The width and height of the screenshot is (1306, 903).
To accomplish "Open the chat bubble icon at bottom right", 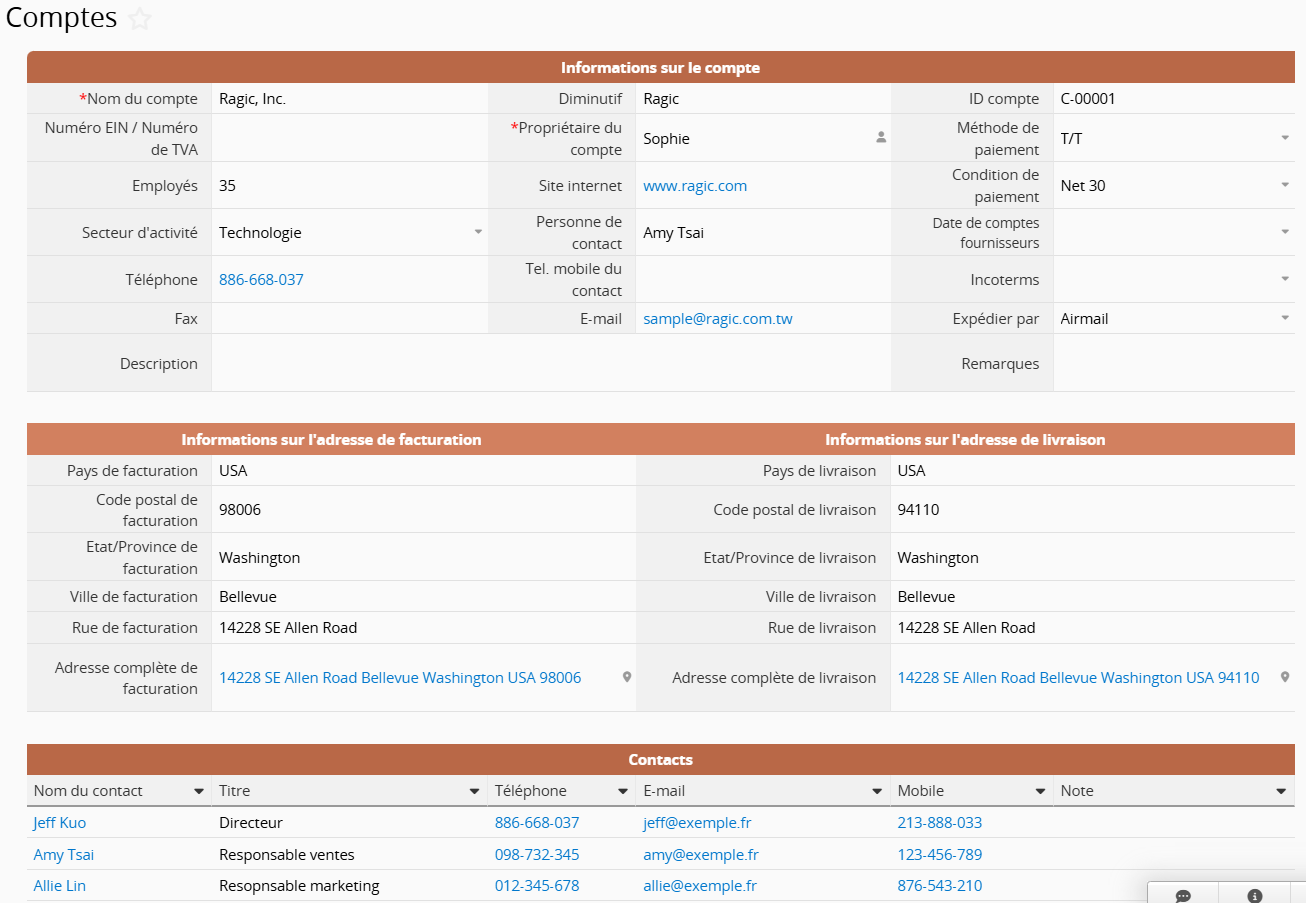I will tap(1183, 895).
